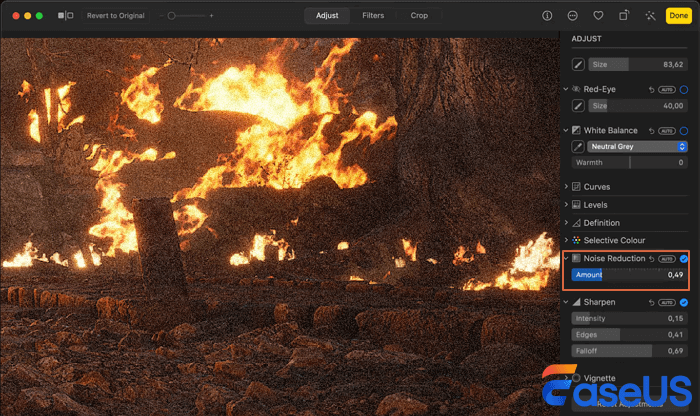Zoom out with the minus icon

click(x=161, y=16)
